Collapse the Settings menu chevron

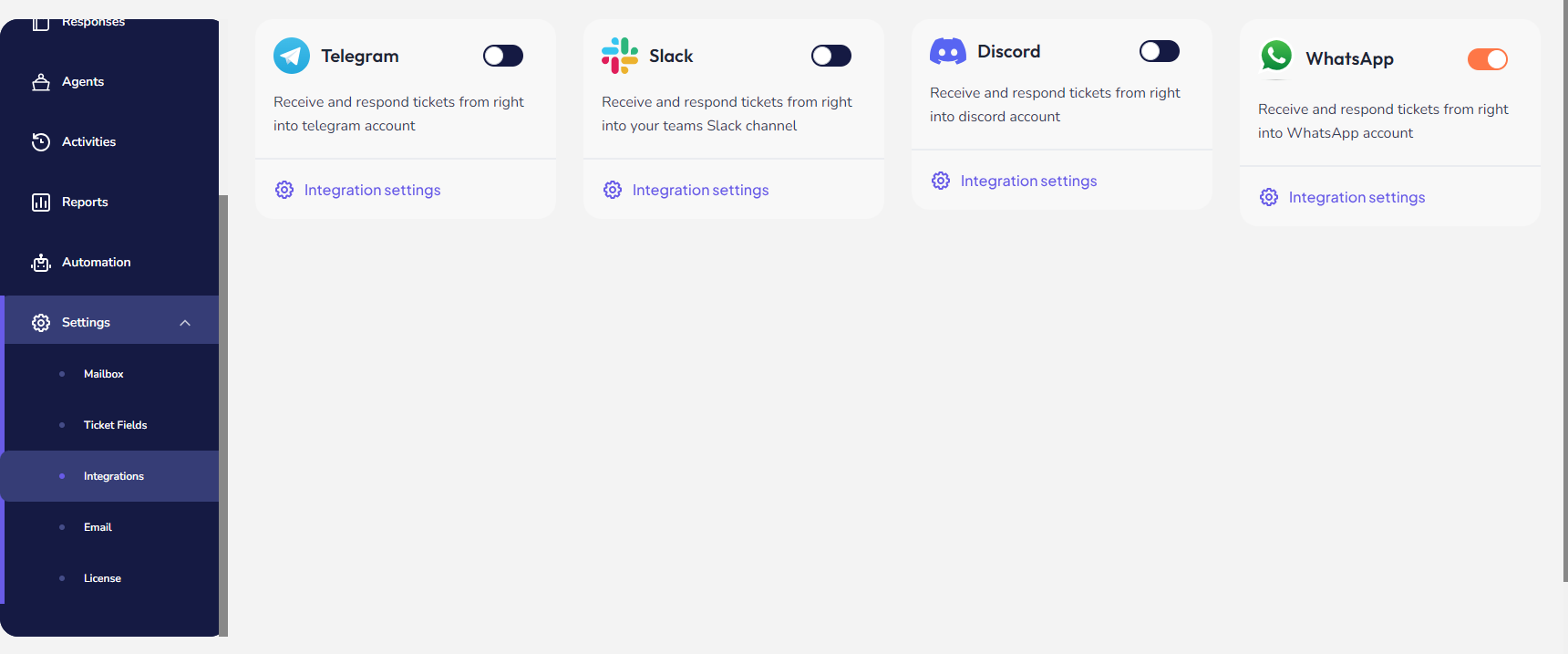pyautogui.click(x=185, y=323)
